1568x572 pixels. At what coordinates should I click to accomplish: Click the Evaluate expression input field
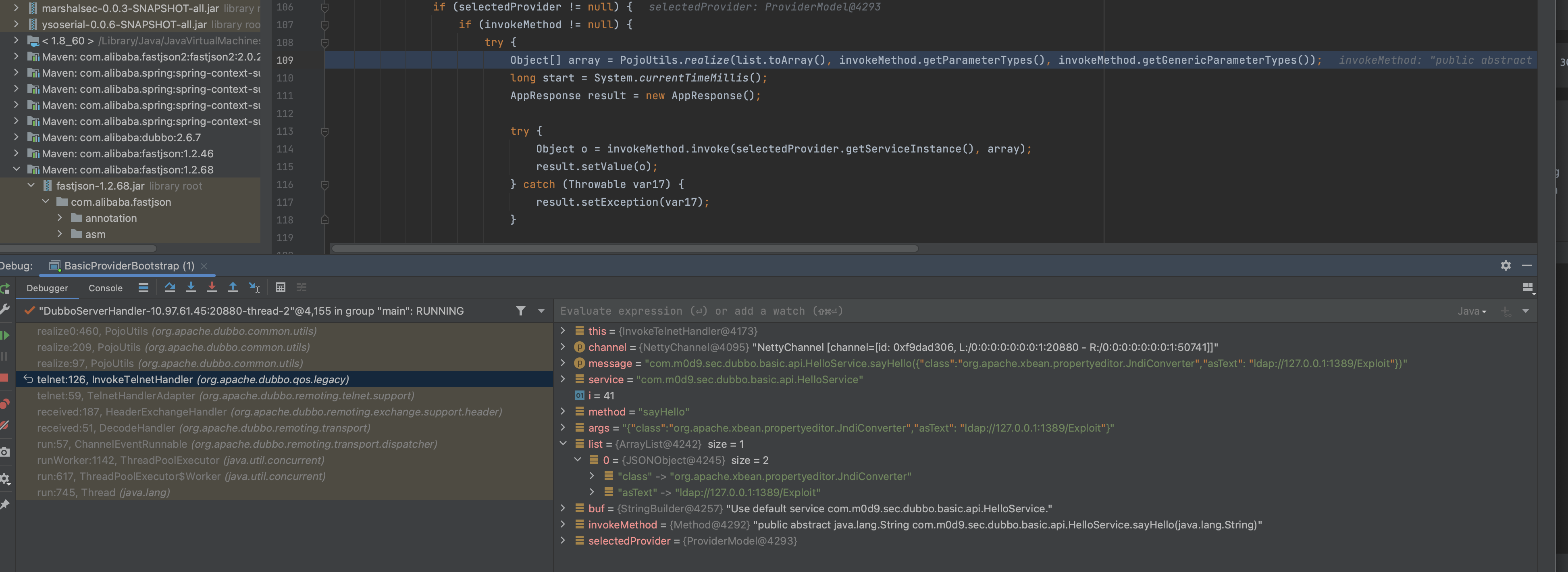(1004, 311)
